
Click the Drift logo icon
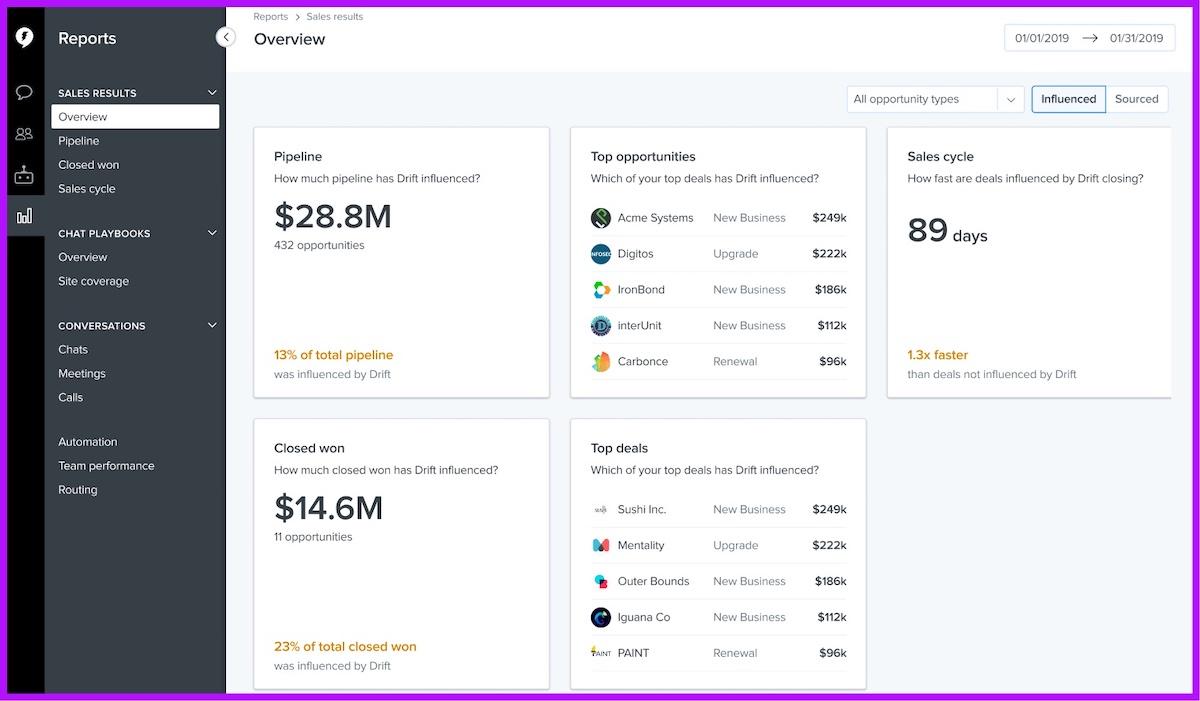[24, 38]
